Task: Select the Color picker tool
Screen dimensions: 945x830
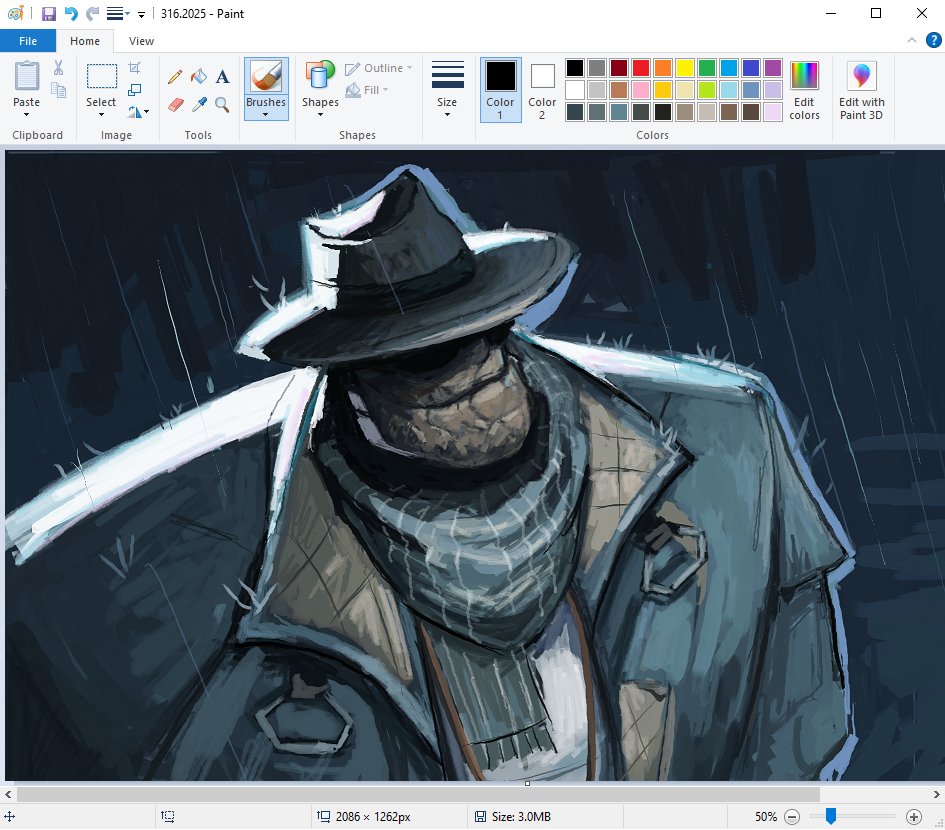Action: [199, 103]
